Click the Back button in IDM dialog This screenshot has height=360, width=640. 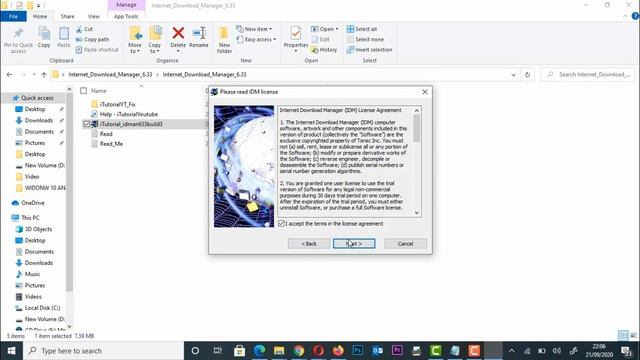(309, 244)
